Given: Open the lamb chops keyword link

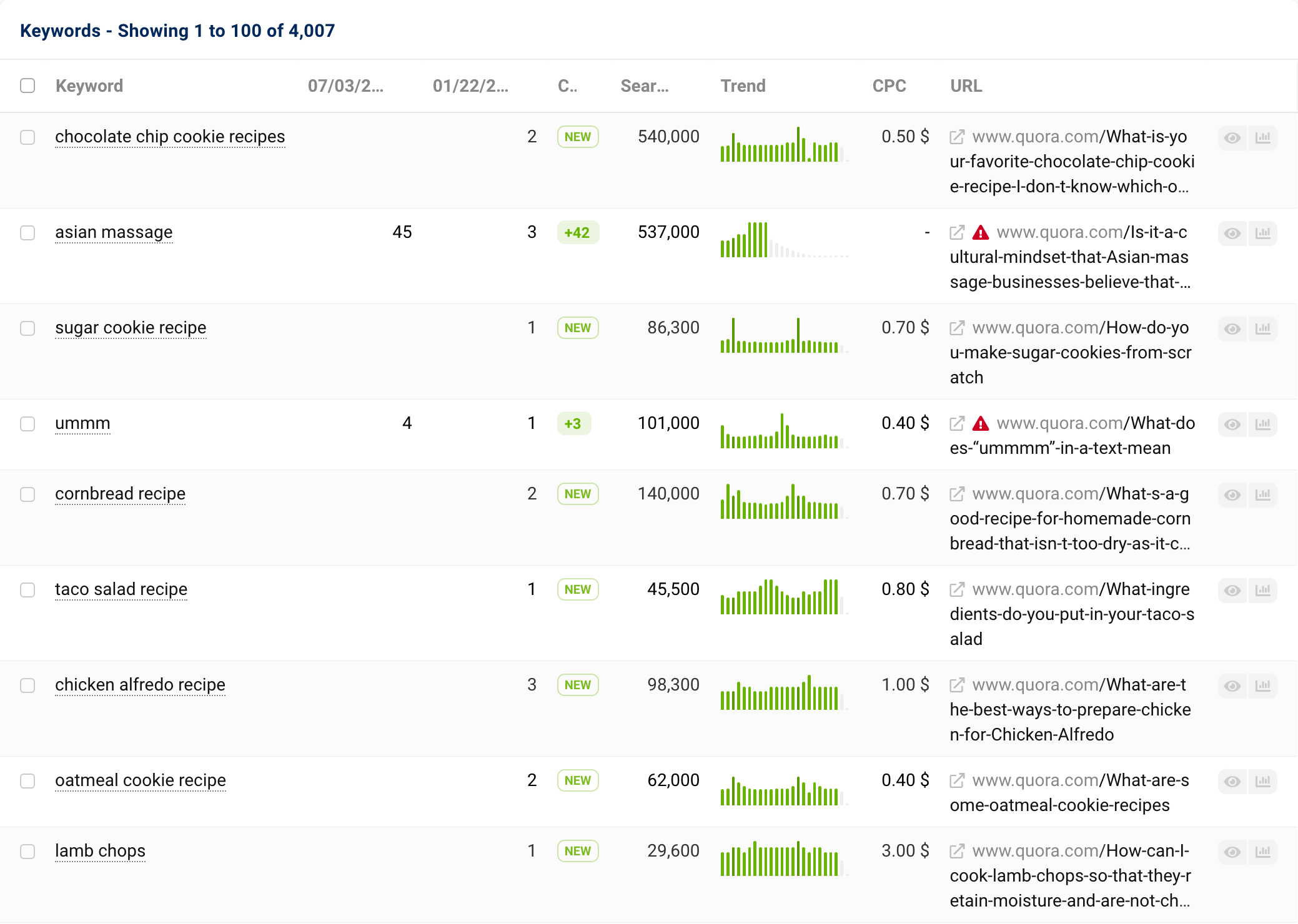Looking at the screenshot, I should [100, 851].
